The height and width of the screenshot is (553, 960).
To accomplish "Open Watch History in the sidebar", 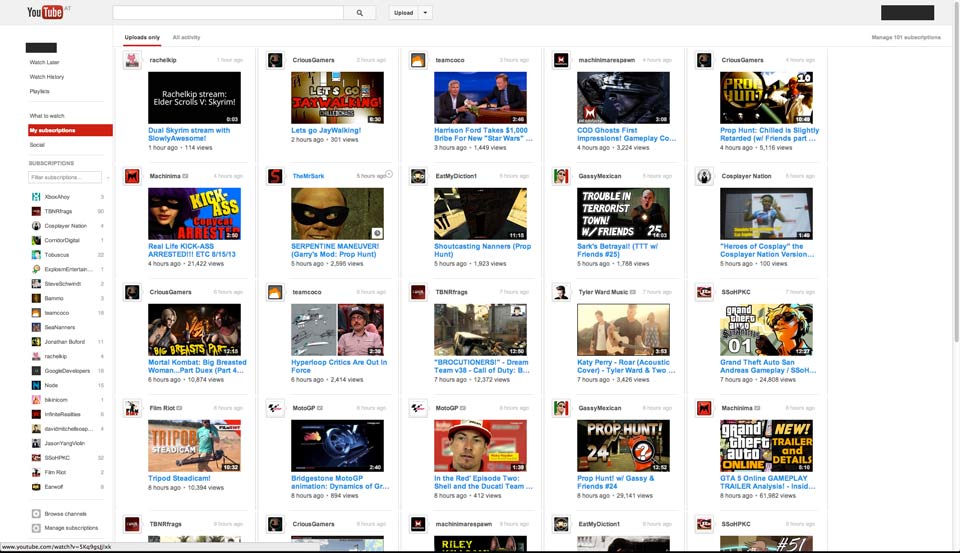I will click(47, 77).
